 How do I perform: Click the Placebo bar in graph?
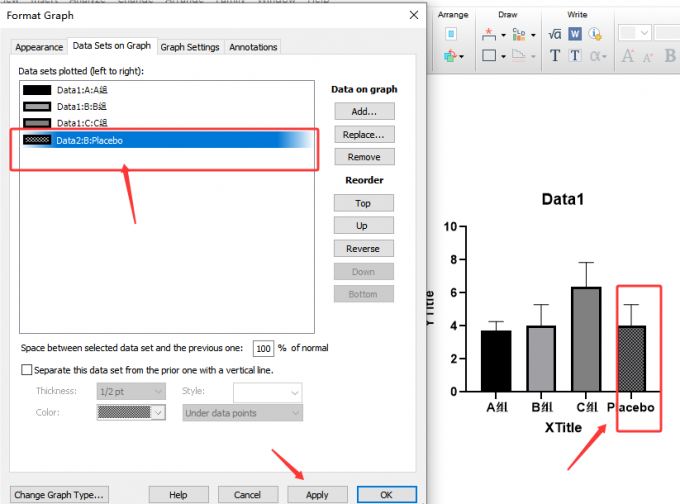click(631, 359)
